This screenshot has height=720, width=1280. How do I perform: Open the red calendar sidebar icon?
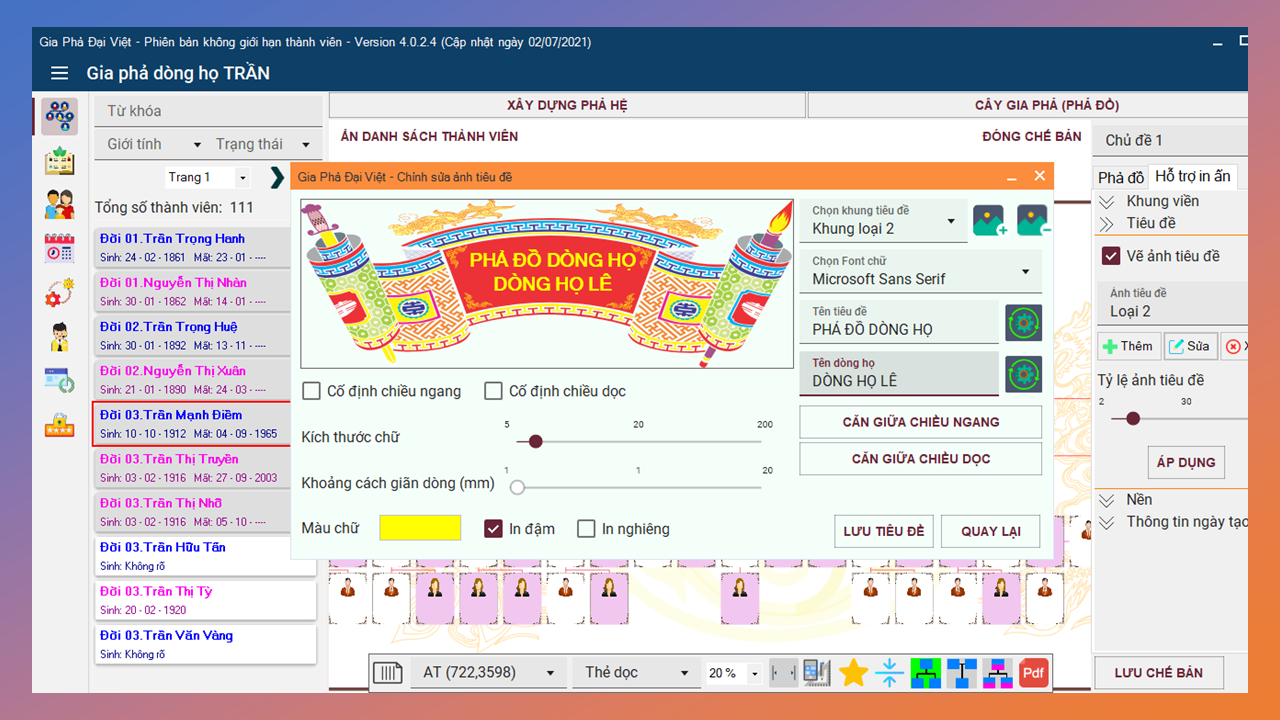click(x=60, y=248)
